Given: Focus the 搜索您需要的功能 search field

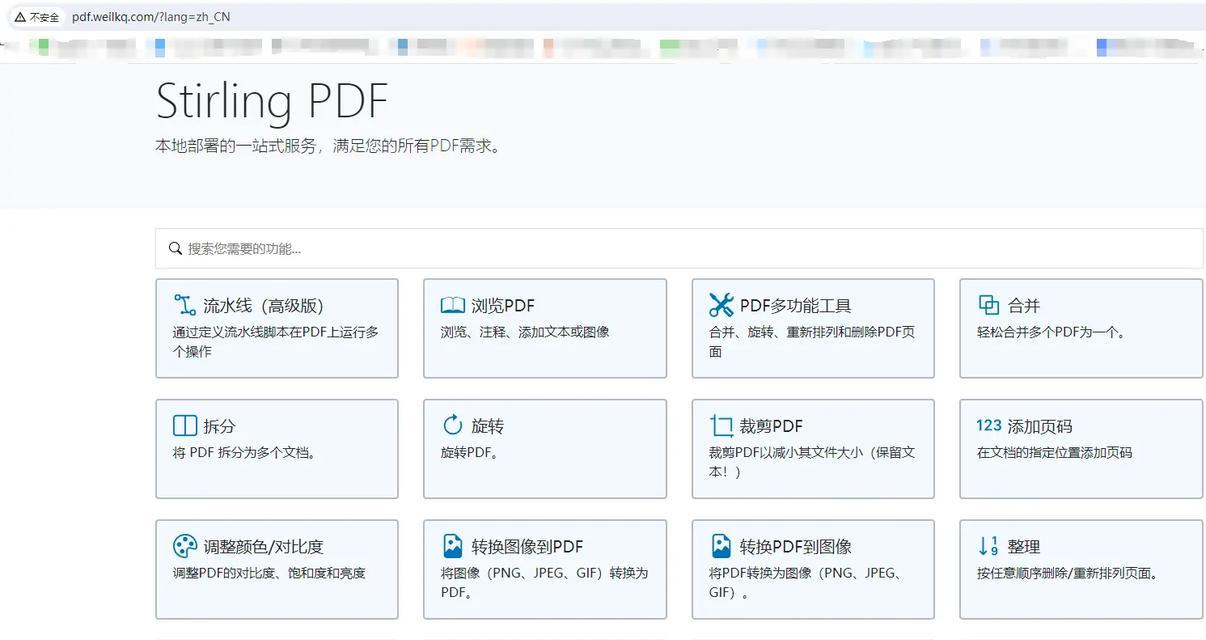Looking at the screenshot, I should coord(679,248).
